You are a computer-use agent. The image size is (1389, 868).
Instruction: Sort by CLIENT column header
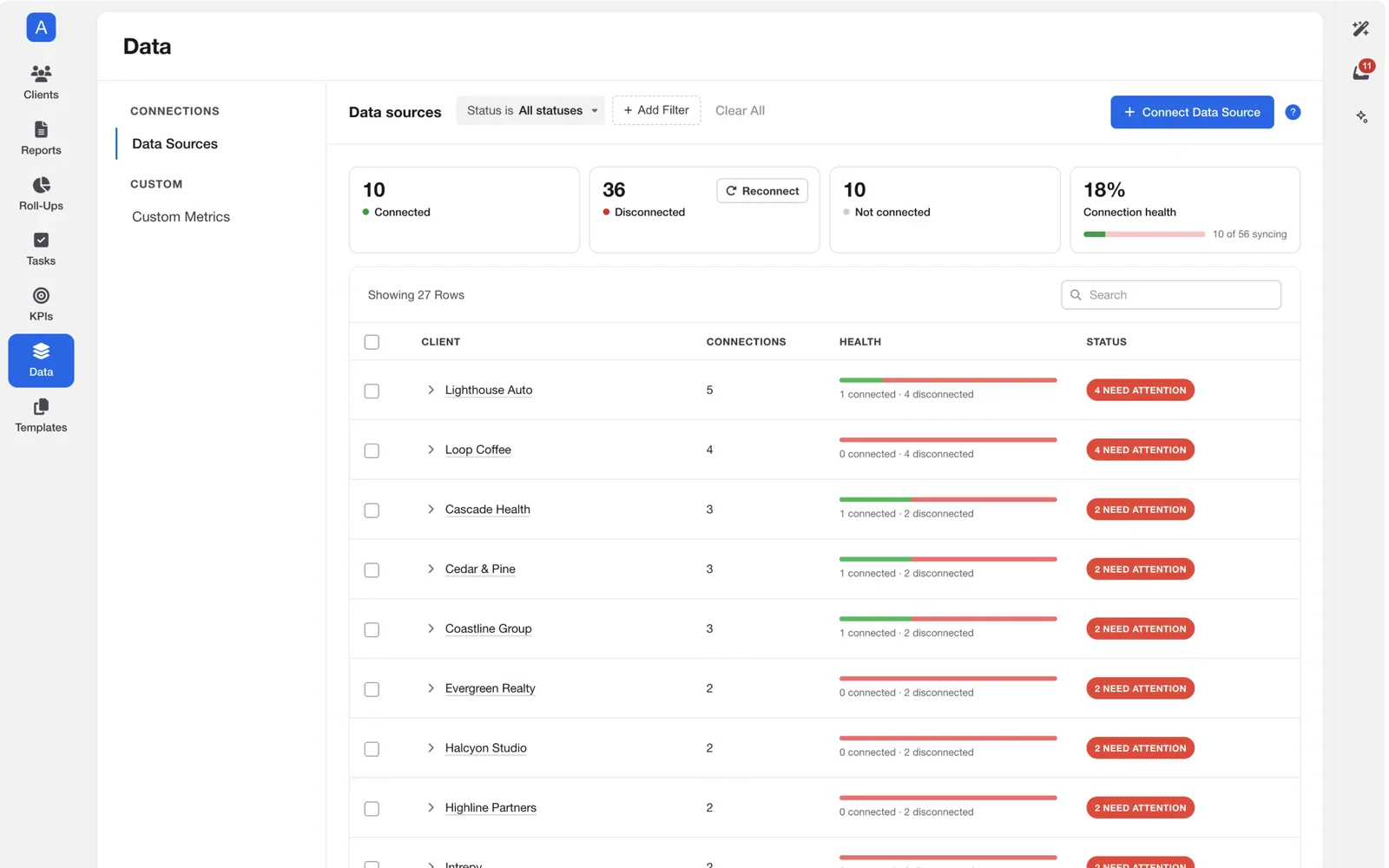tap(440, 342)
